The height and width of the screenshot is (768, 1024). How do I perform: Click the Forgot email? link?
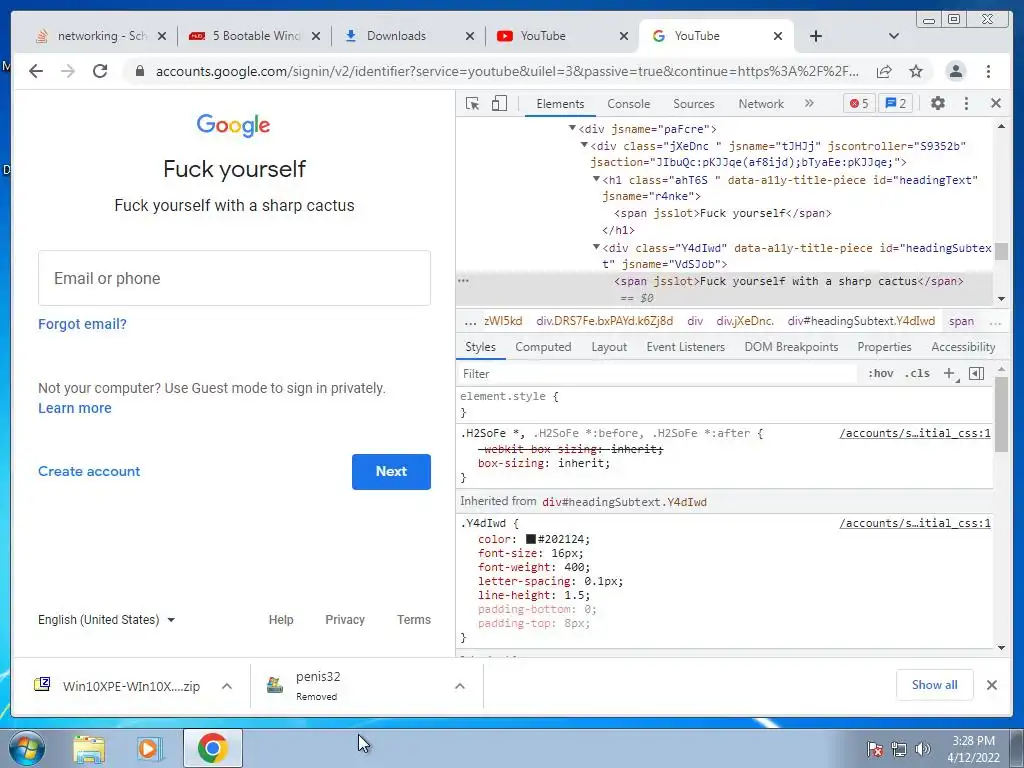click(82, 324)
